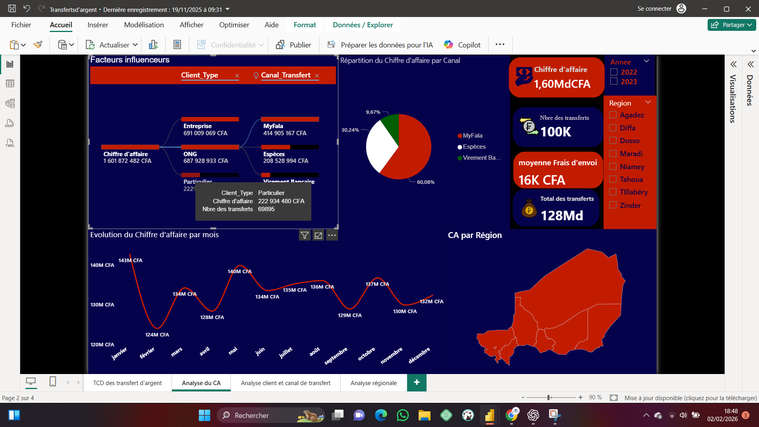This screenshot has height=427, width=759.
Task: Open the Insérer ribbon tab
Action: (x=98, y=25)
